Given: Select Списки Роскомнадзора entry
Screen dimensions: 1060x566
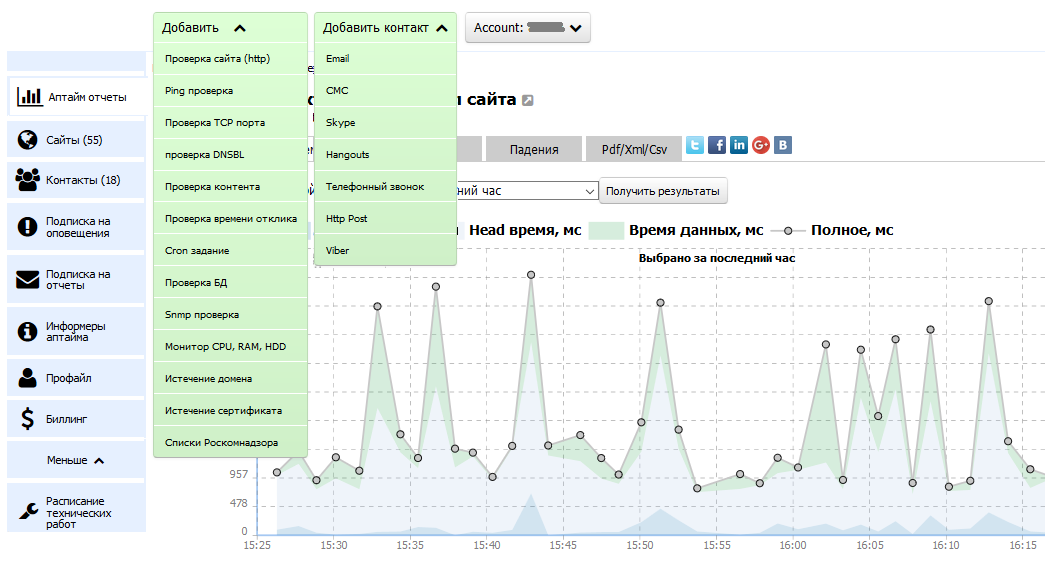Looking at the screenshot, I should click(x=231, y=442).
